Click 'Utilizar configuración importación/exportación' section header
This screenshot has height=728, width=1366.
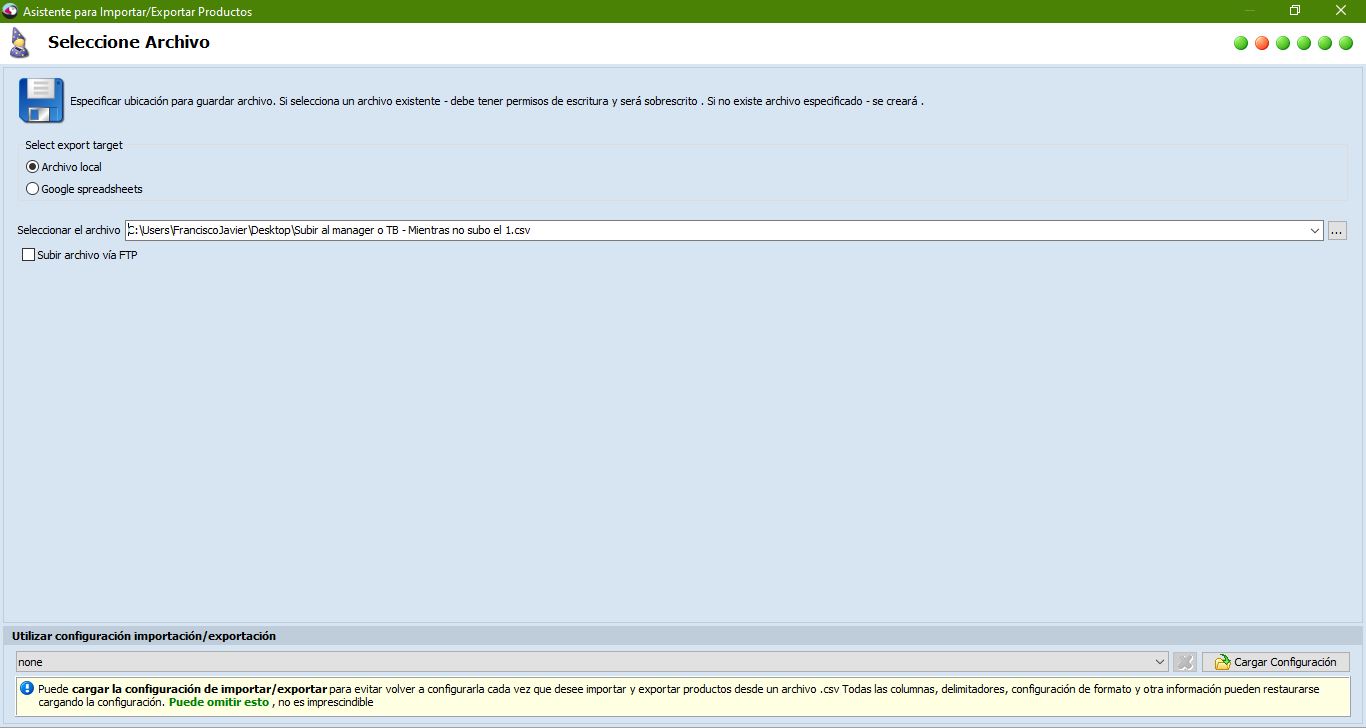coord(144,636)
